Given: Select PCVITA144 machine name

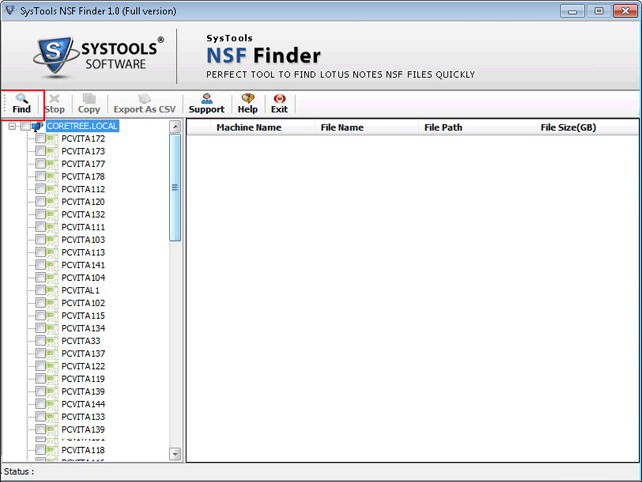Looking at the screenshot, I should click(83, 404).
